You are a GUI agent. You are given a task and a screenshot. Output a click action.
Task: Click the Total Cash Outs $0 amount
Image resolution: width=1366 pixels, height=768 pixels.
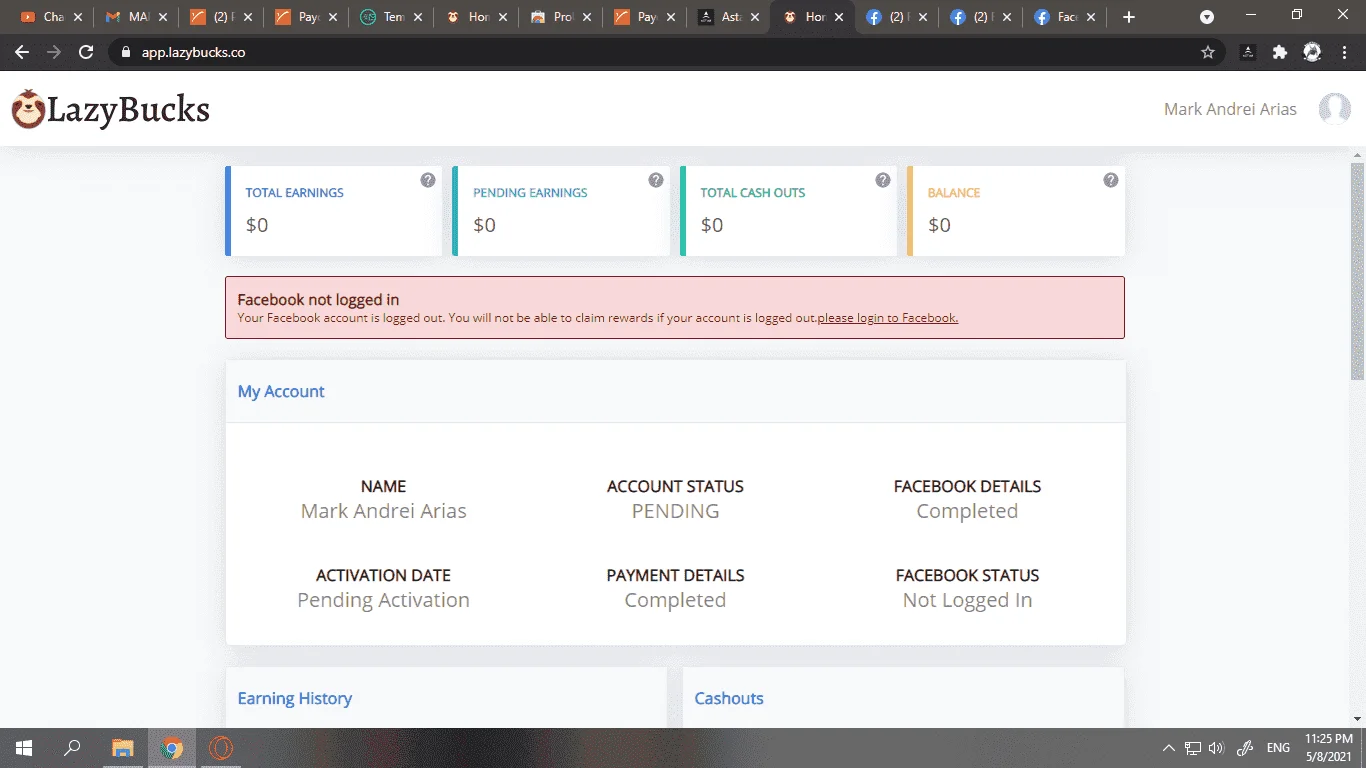[711, 225]
